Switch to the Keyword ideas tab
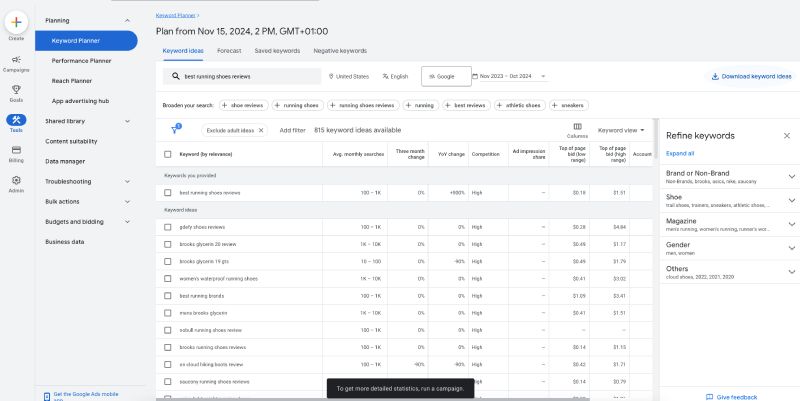The height and width of the screenshot is (401, 800). point(183,51)
